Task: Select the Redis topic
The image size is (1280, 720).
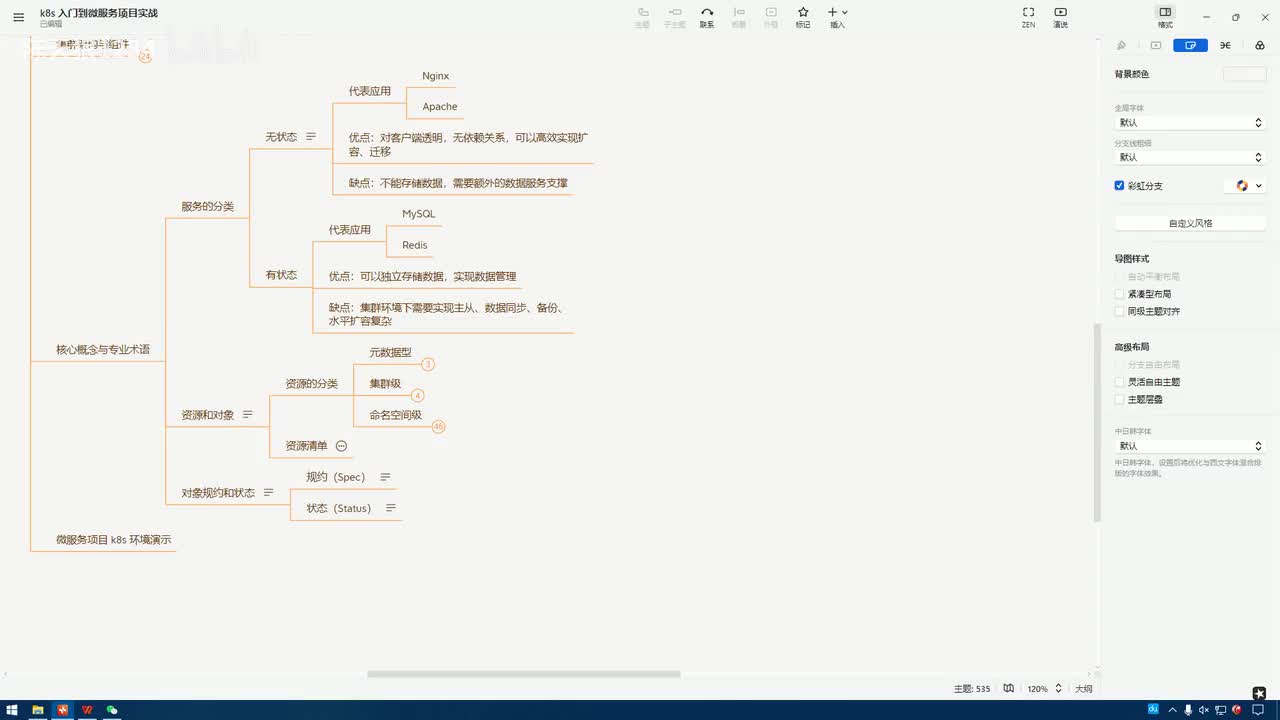Action: [415, 245]
